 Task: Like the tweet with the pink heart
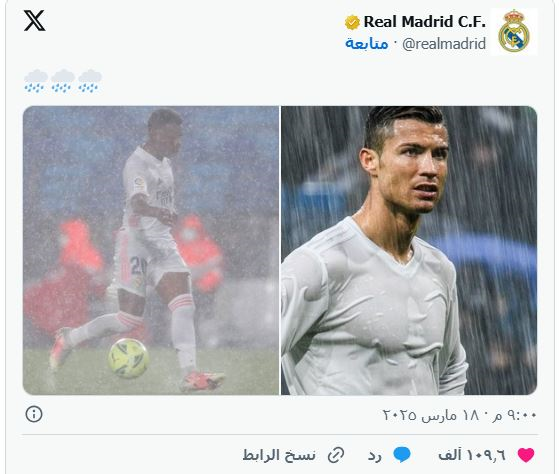point(526,455)
